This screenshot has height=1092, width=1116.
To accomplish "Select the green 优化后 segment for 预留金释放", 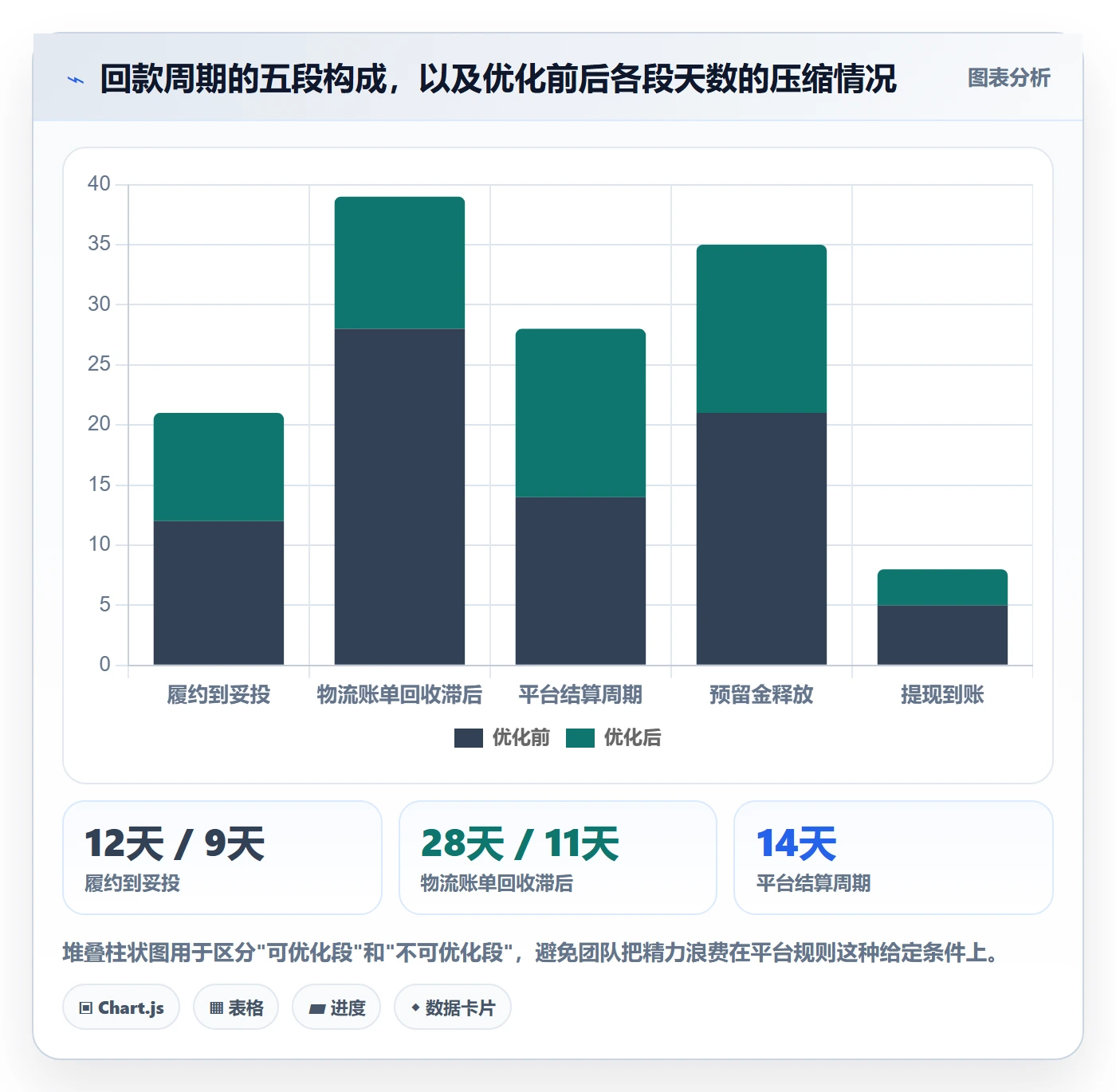I will pyautogui.click(x=761, y=328).
